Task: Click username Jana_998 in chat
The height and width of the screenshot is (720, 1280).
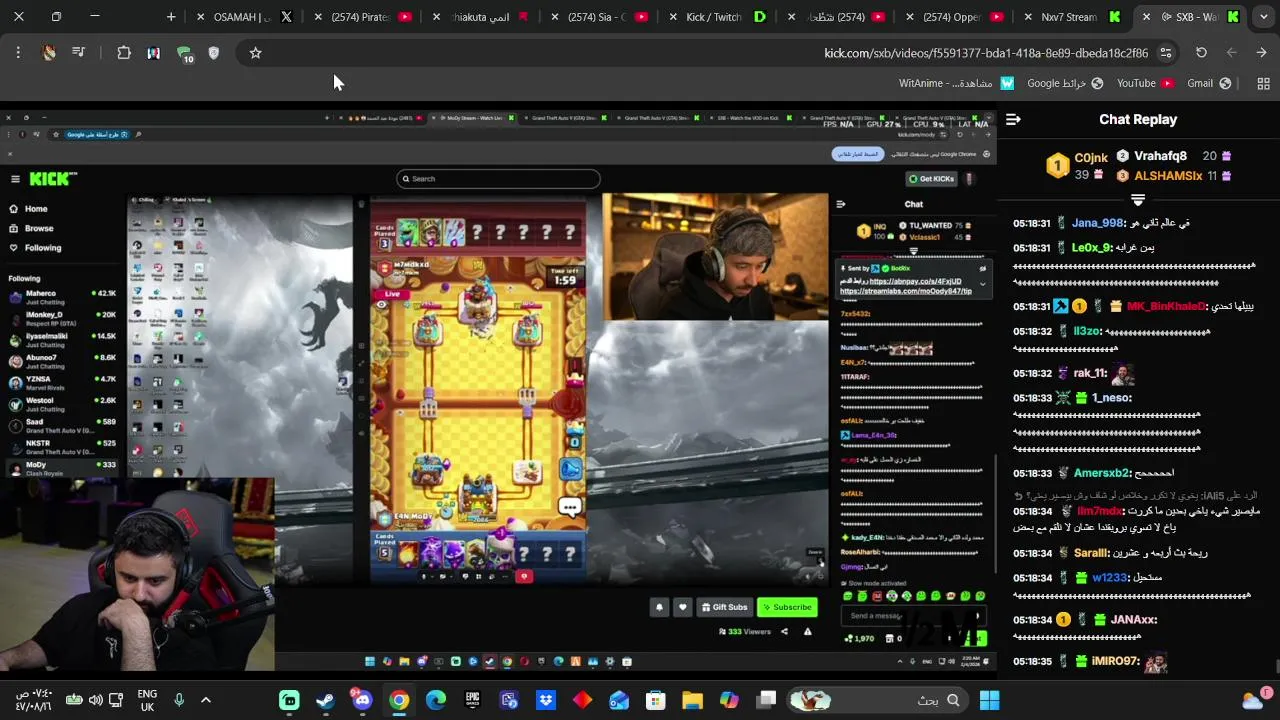Action: [x=1098, y=223]
